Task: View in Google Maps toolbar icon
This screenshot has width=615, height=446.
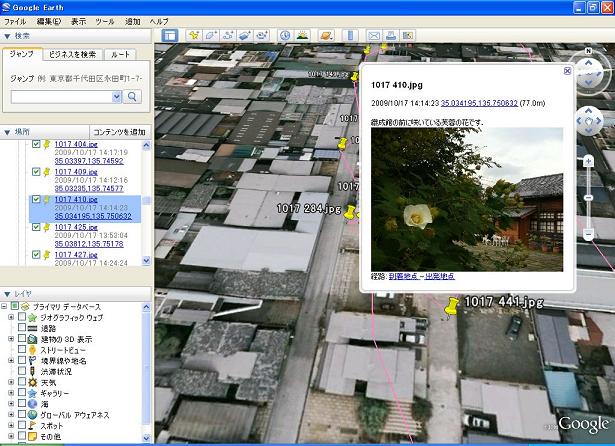Action: (408, 36)
